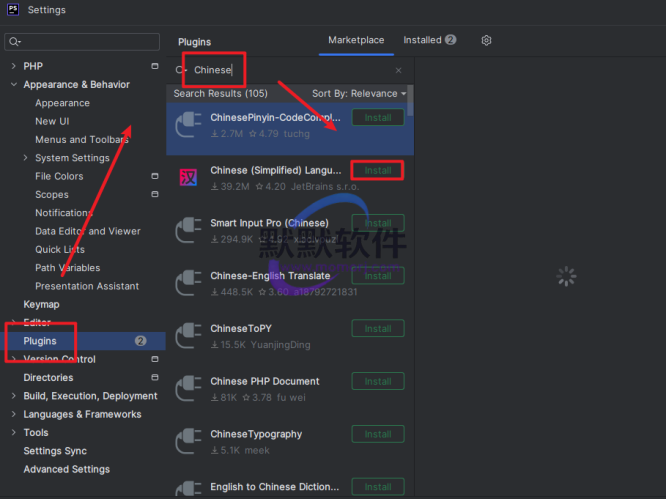
Task: Click the Chinese-English Translate plugin icon
Action: pos(188,283)
